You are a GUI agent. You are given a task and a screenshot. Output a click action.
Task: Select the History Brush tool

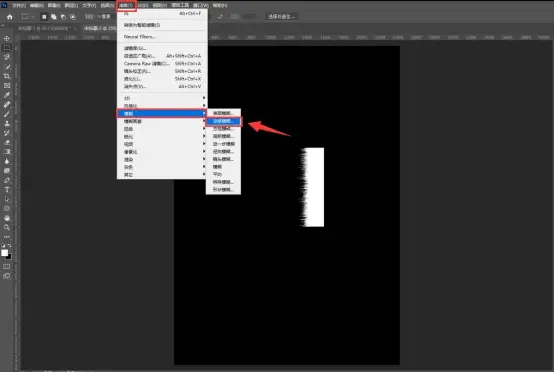click(x=7, y=133)
